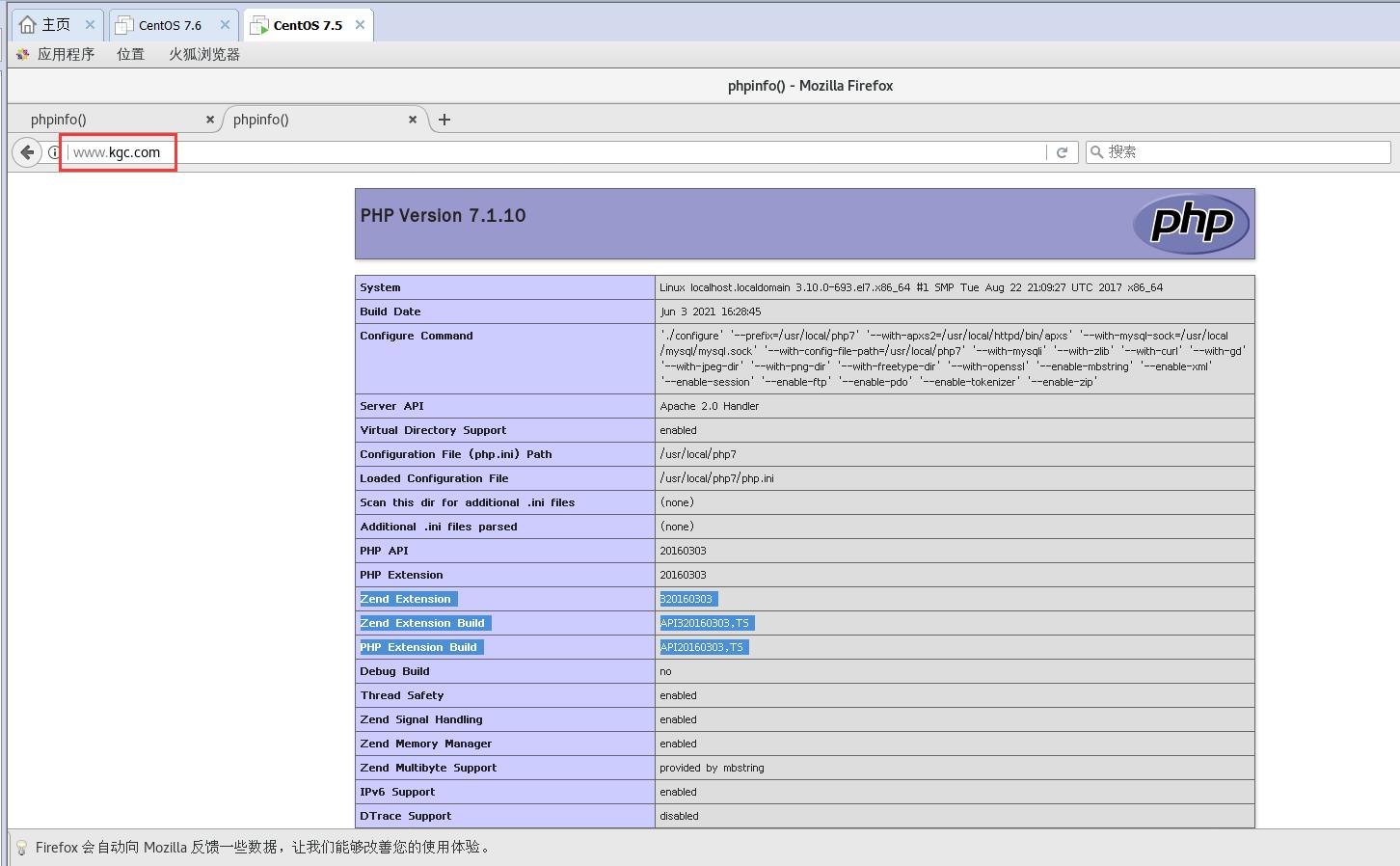Switch to the 主页 VM tab

(x=56, y=25)
